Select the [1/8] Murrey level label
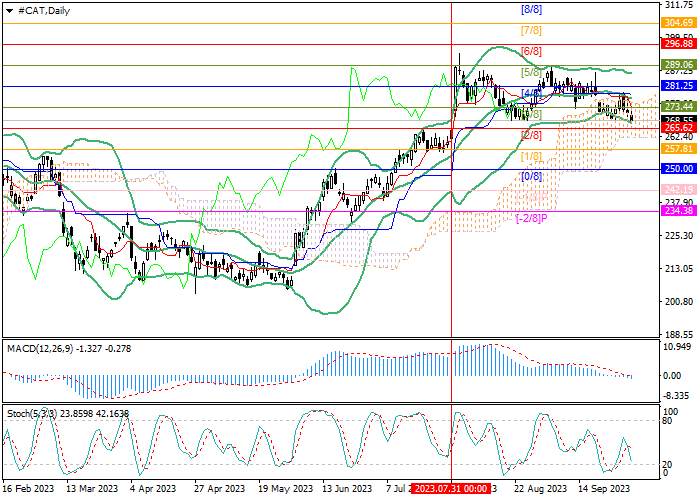 531,156
